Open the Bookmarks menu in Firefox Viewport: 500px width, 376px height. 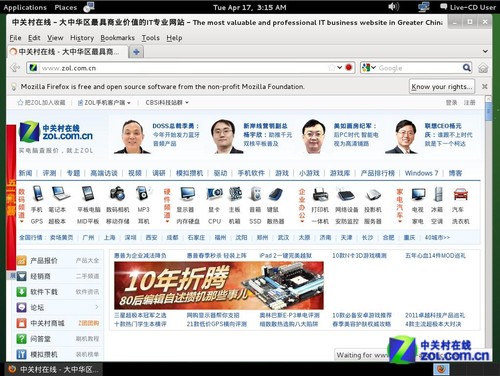[117, 38]
